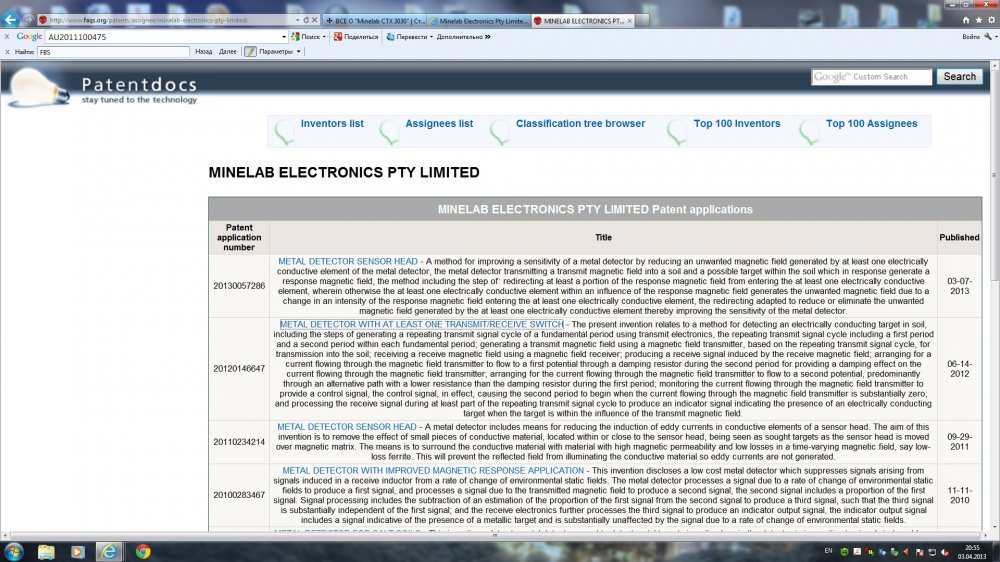Click the horizontal scrollbar at page bottom

pos(495,536)
